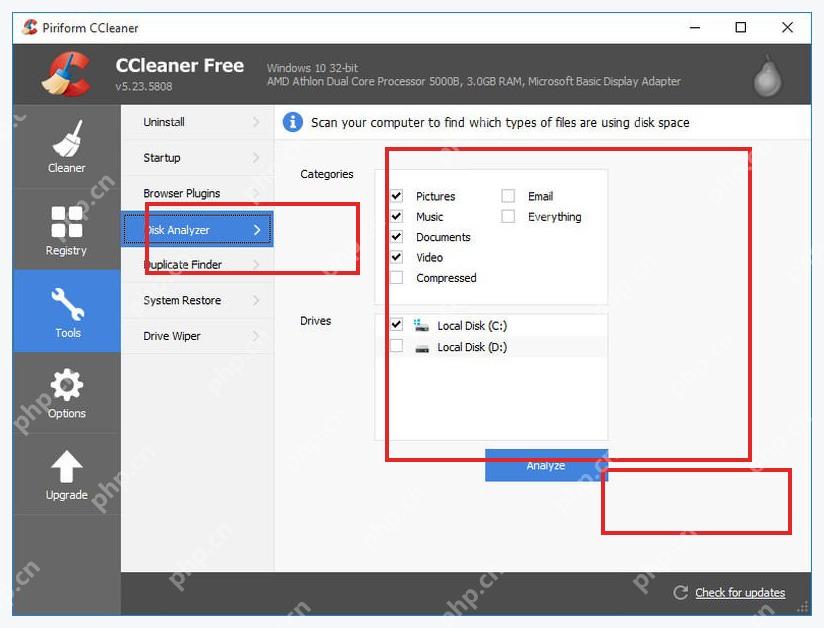This screenshot has width=824, height=628.
Task: Click the chevron next to Drive Wiper
Action: [256, 336]
